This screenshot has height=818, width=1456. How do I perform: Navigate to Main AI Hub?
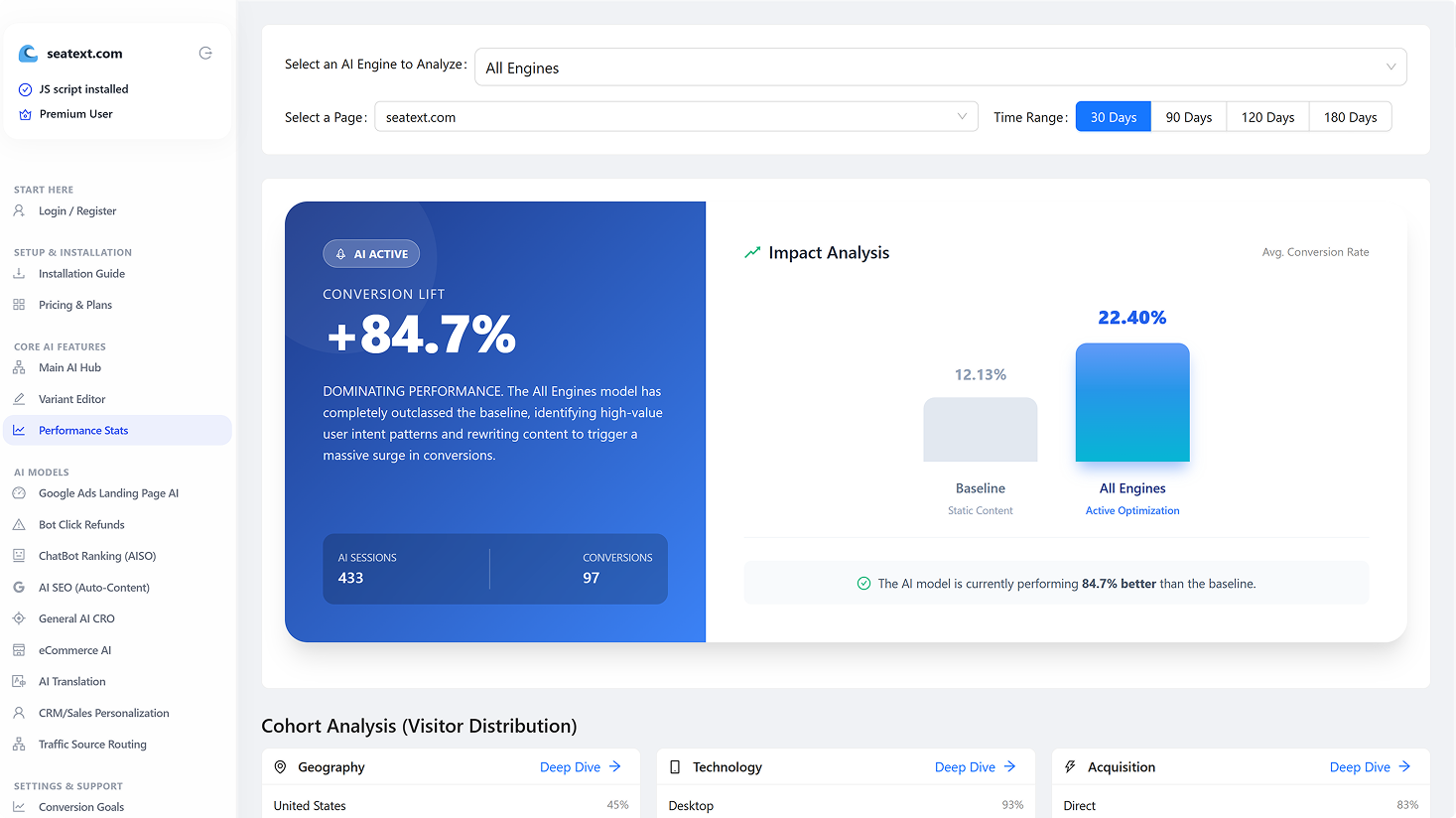117,367
